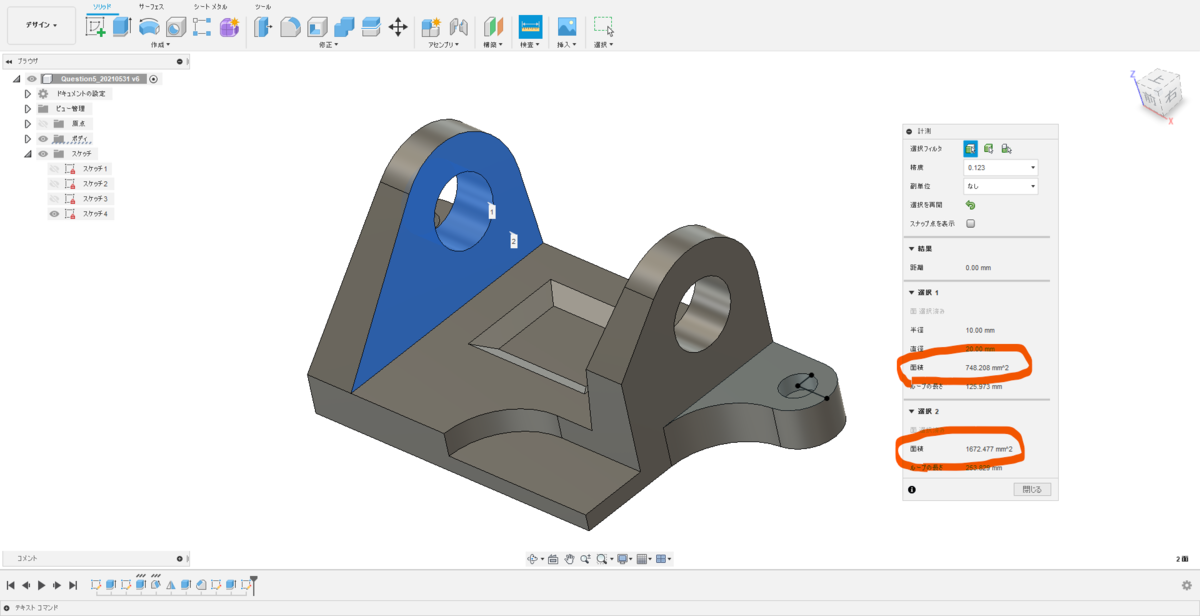Click the timeline end-of-history marker
Image resolution: width=1200 pixels, height=616 pixels.
tap(254, 584)
